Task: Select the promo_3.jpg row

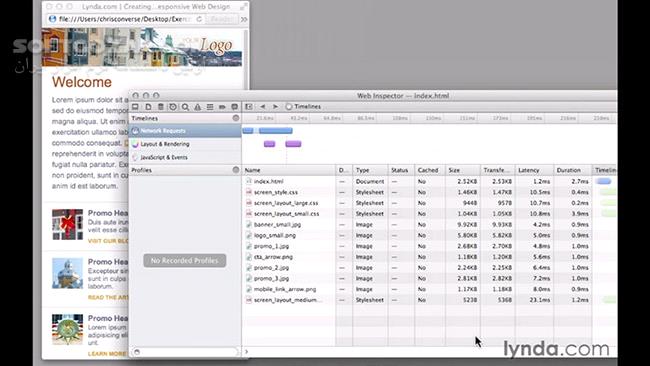Action: click(429, 278)
